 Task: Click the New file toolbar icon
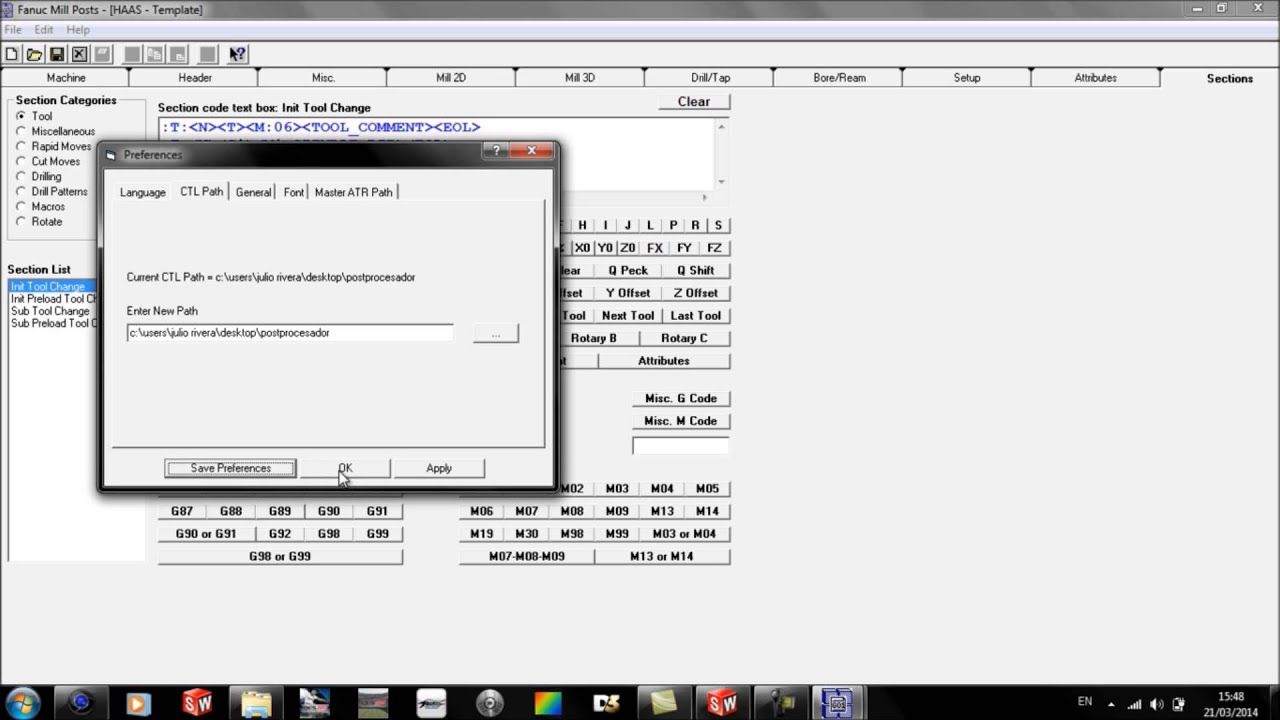tap(11, 54)
